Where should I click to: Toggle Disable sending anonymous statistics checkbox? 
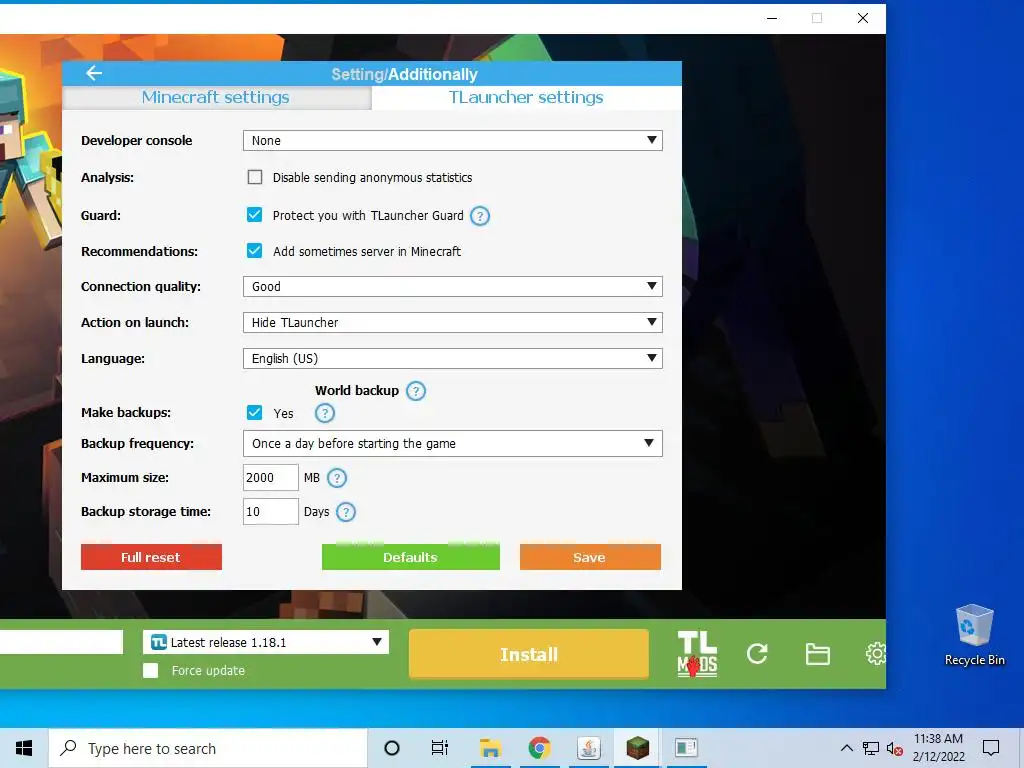(x=255, y=178)
